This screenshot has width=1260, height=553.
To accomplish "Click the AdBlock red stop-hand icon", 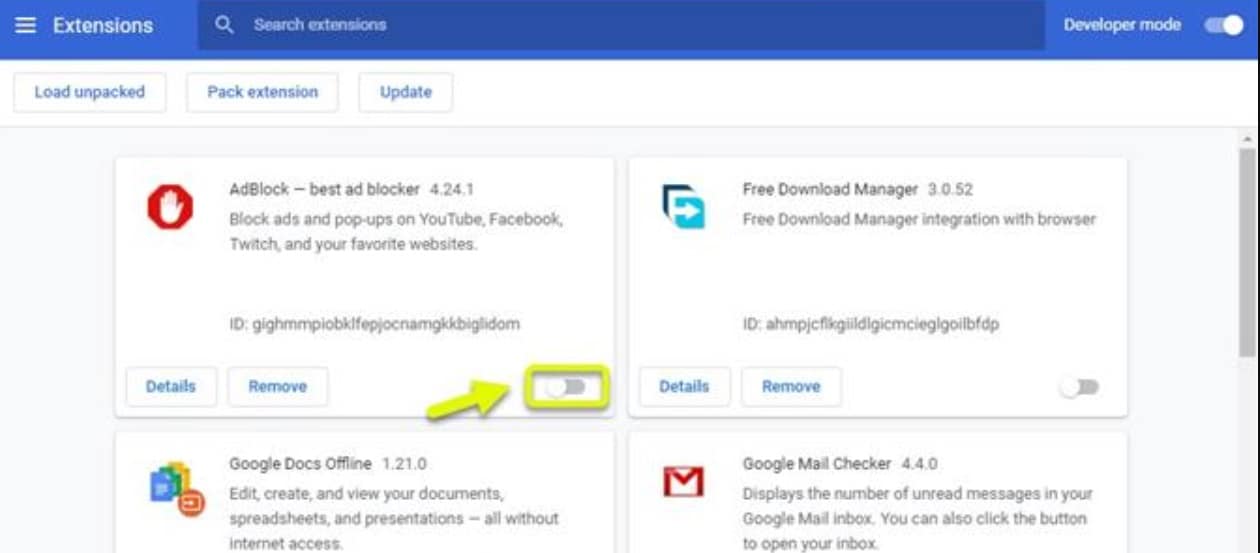I will pos(170,208).
